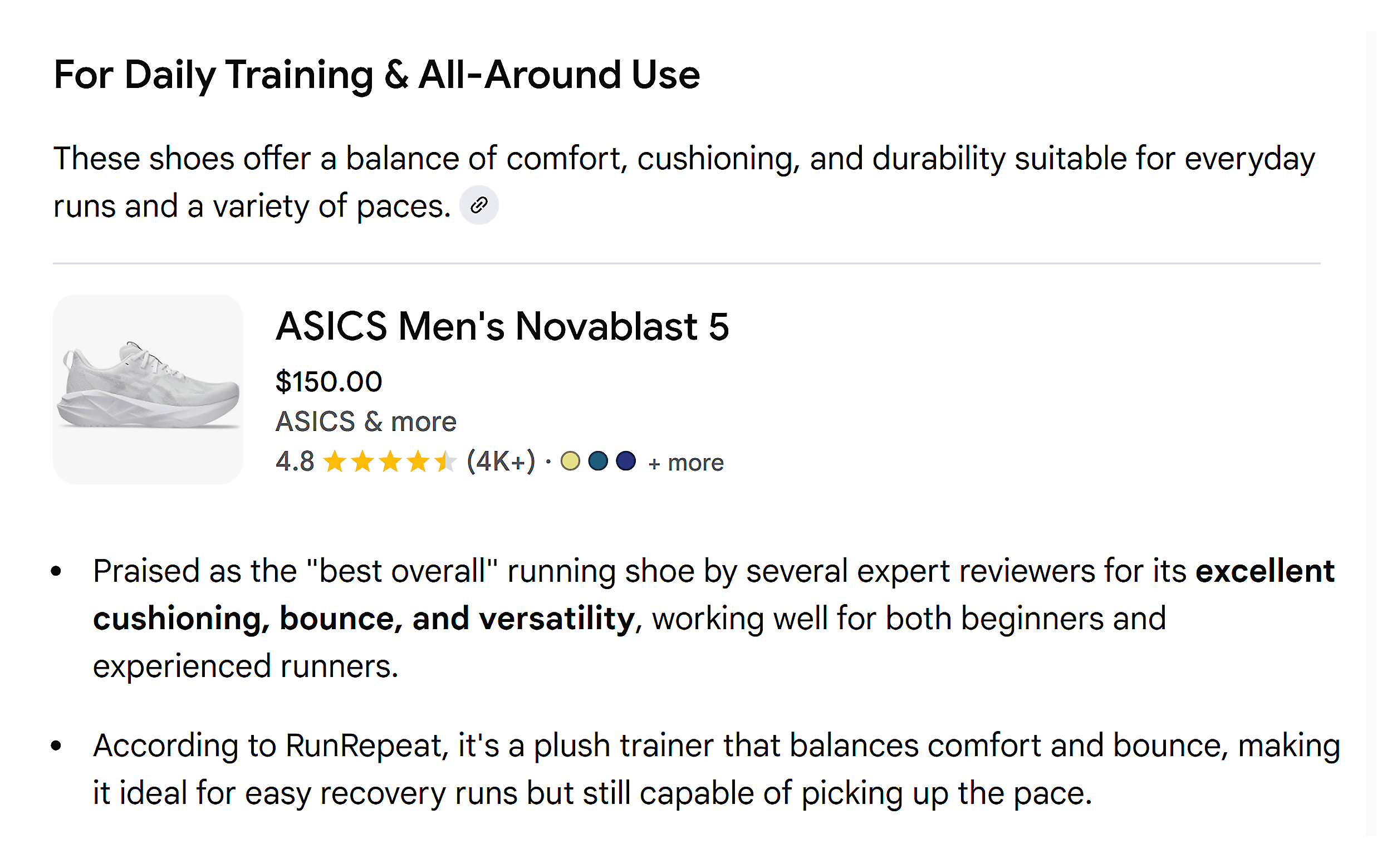Select the pale yellow colorway swatch
Screen dimensions: 1392x868
pos(570,460)
